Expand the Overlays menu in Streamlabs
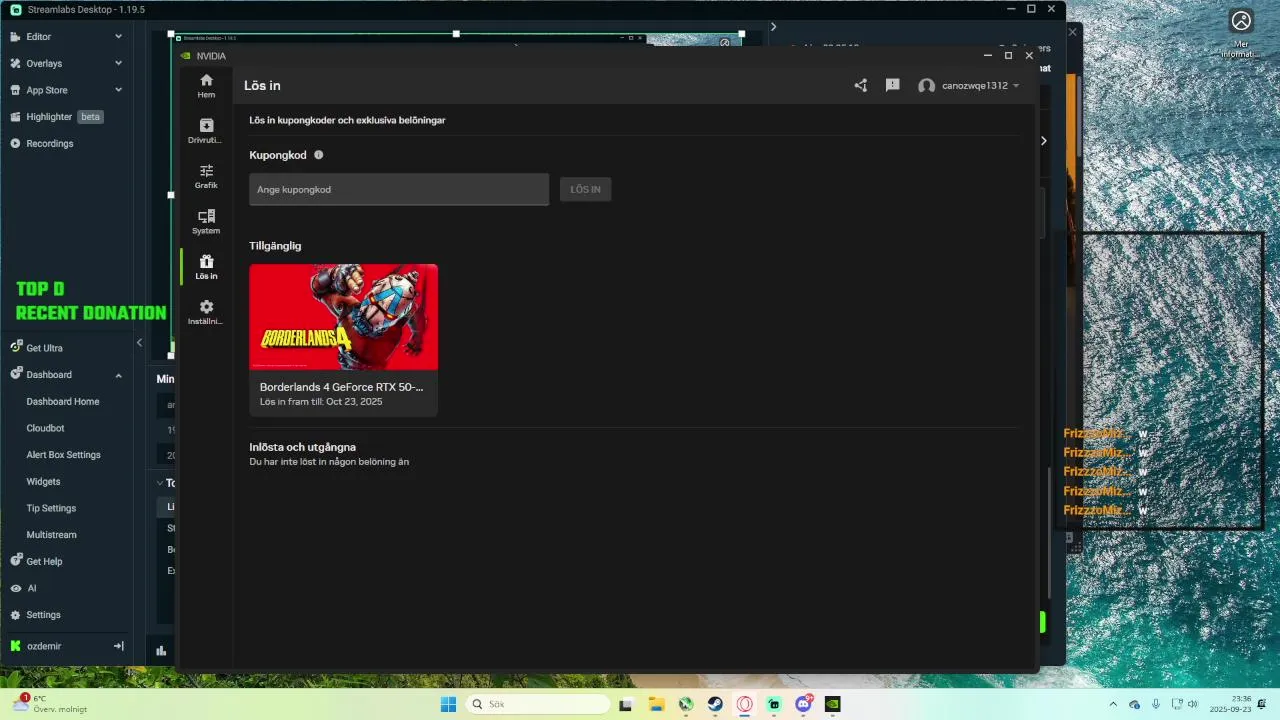This screenshot has height=720, width=1280. pos(118,63)
